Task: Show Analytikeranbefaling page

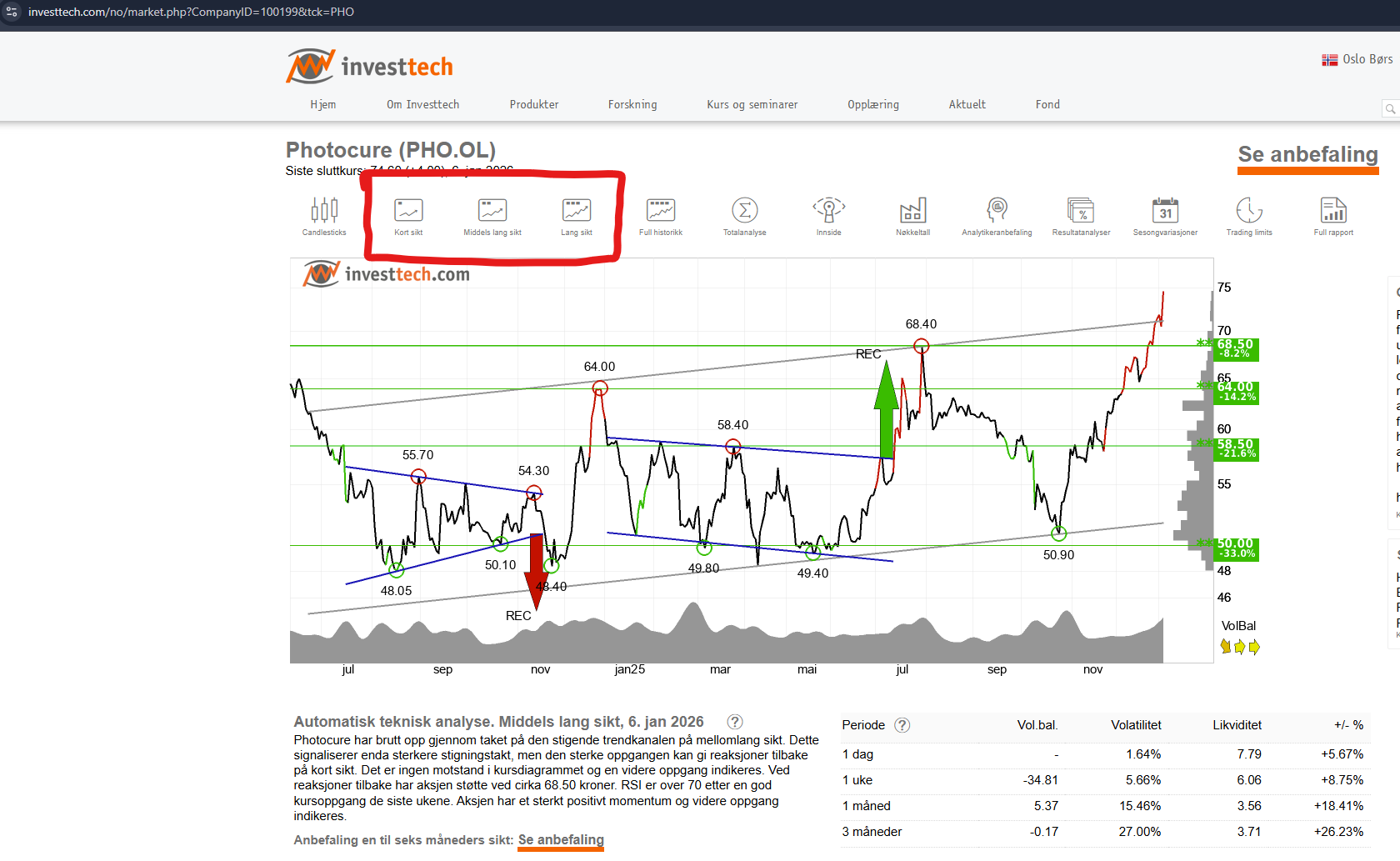Action: point(997,216)
